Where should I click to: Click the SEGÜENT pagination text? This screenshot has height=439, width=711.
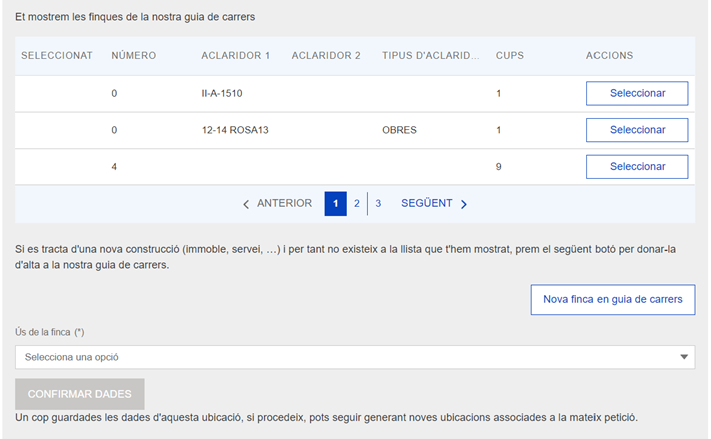tap(427, 204)
